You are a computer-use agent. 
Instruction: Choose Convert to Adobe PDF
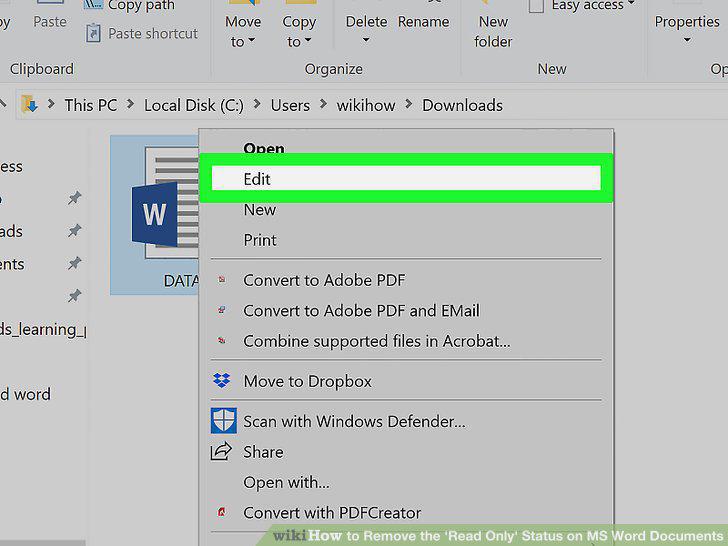tap(324, 280)
